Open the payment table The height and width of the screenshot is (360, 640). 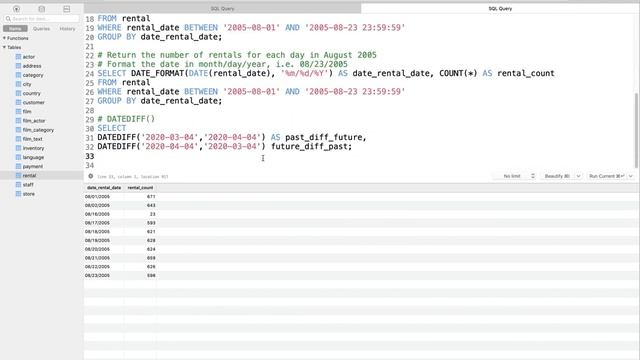[x=33, y=167]
